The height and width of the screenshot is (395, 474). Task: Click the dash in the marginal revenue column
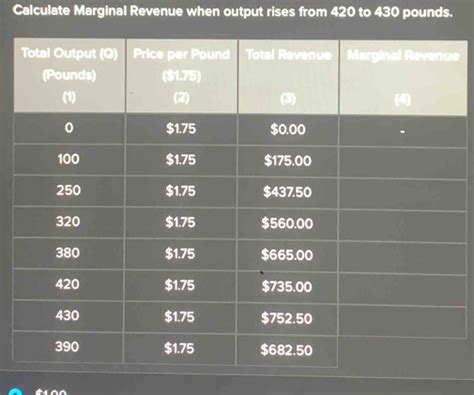tap(403, 132)
